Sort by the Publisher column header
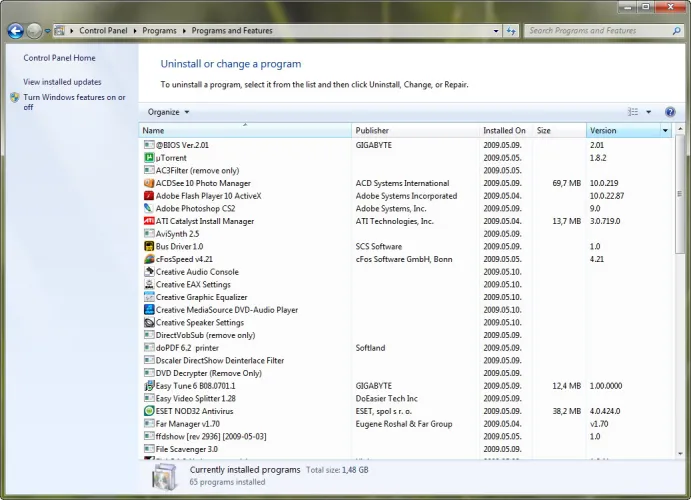 [415, 130]
